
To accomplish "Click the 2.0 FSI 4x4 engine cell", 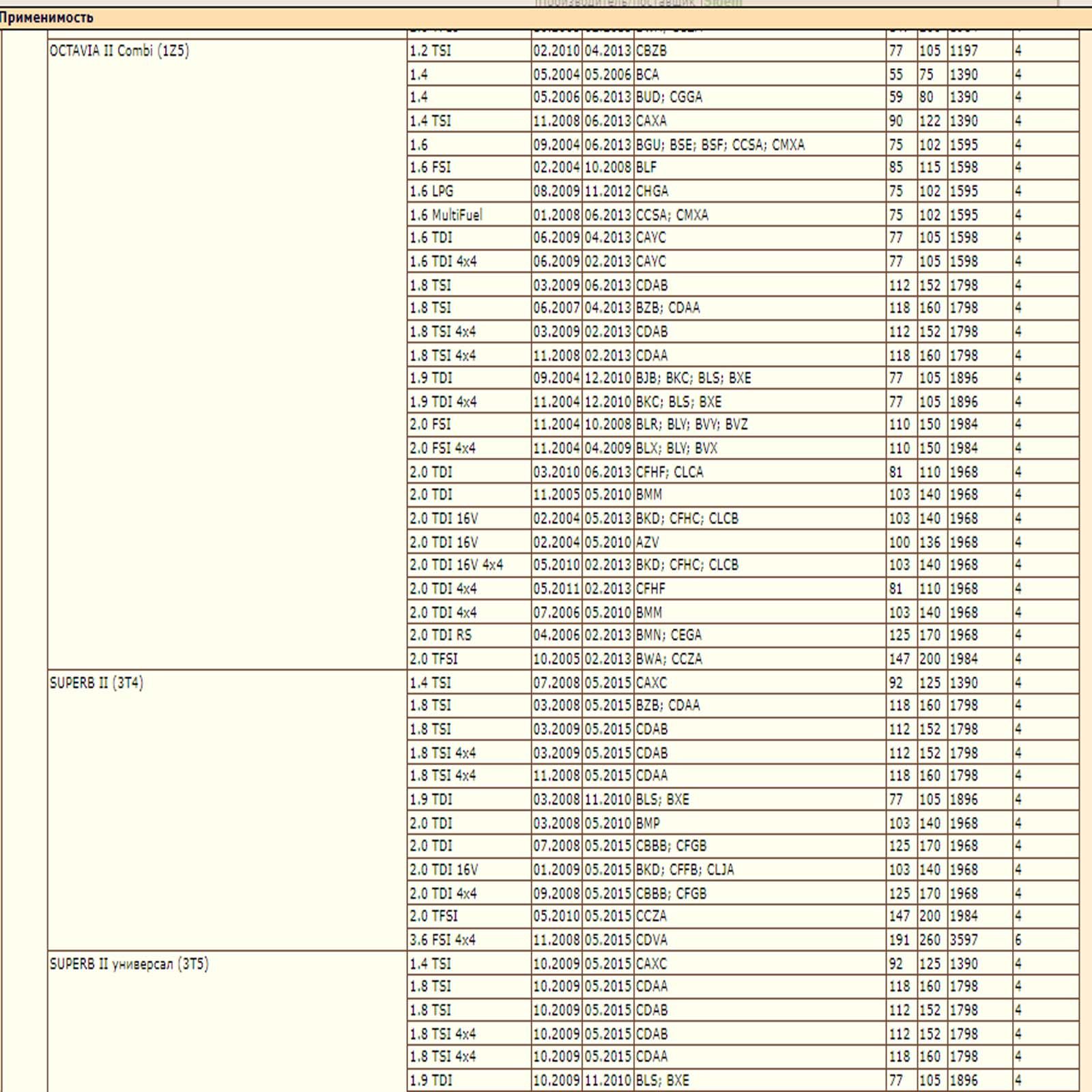I will 469,448.
